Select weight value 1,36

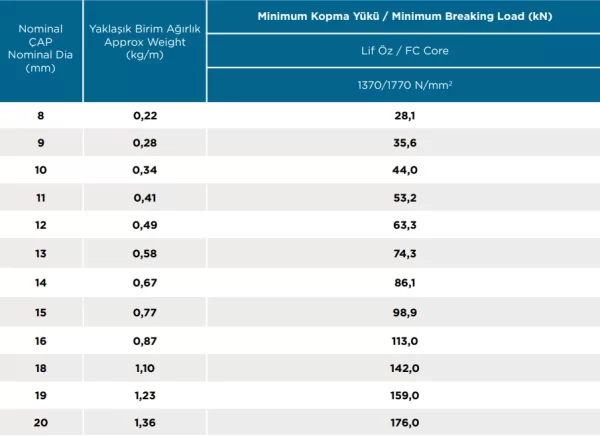point(145,422)
